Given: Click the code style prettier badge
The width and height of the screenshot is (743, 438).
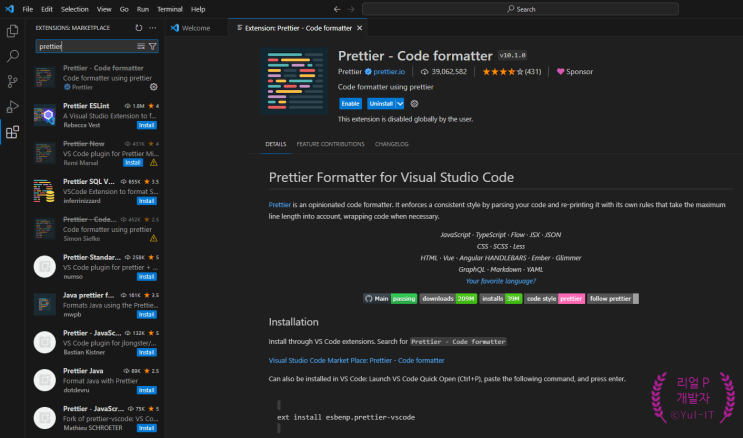Looking at the screenshot, I should tap(554, 299).
